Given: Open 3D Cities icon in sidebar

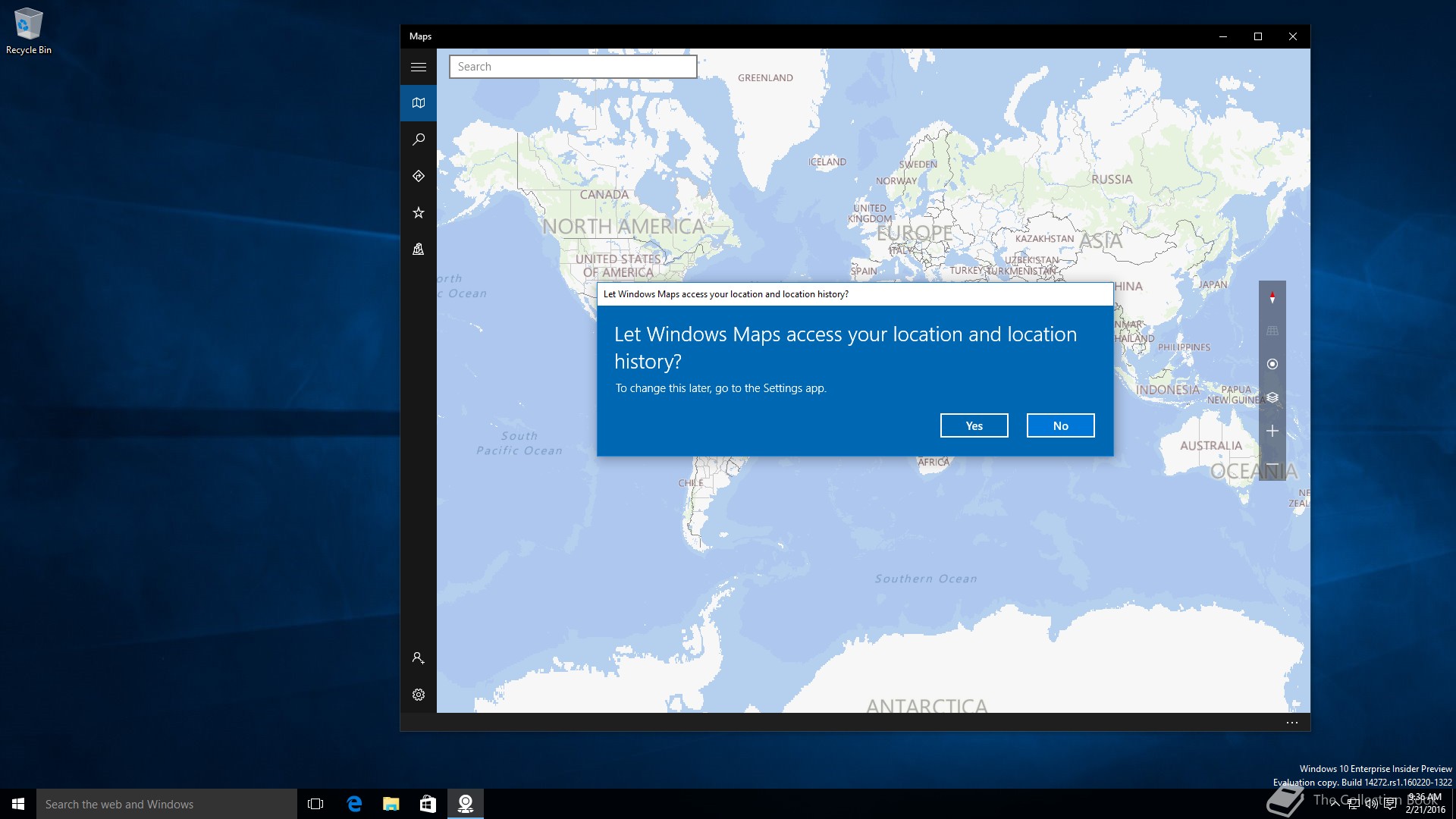Looking at the screenshot, I should (418, 249).
